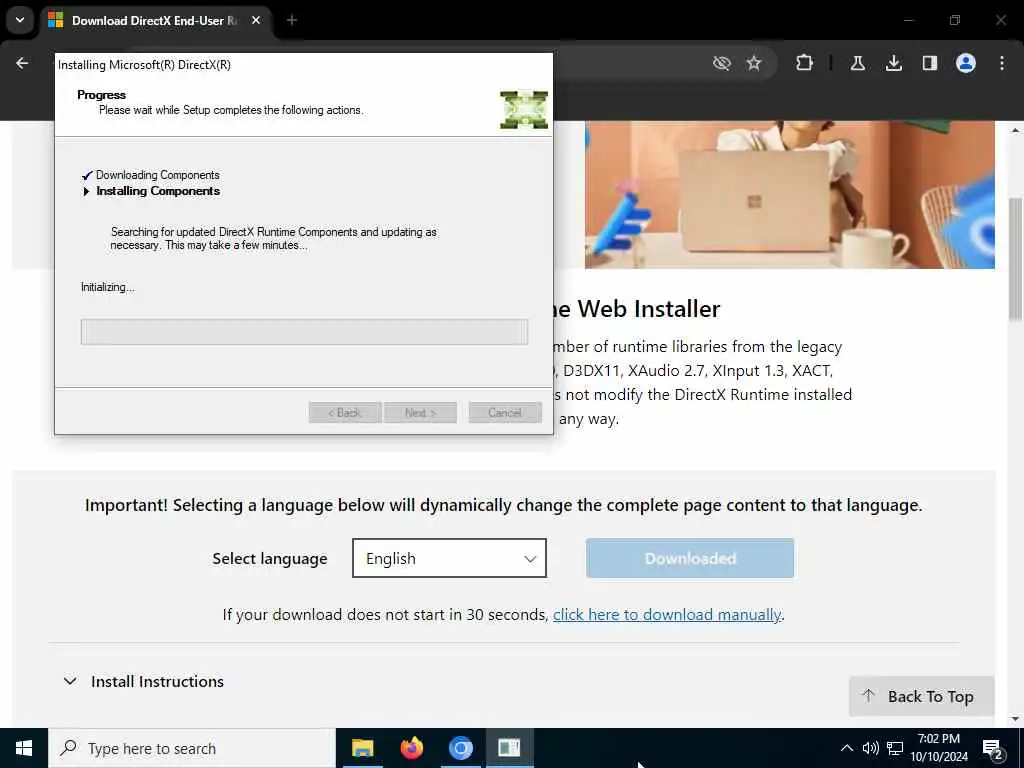
Task: Bookmark this page with the star
Action: pyautogui.click(x=754, y=63)
